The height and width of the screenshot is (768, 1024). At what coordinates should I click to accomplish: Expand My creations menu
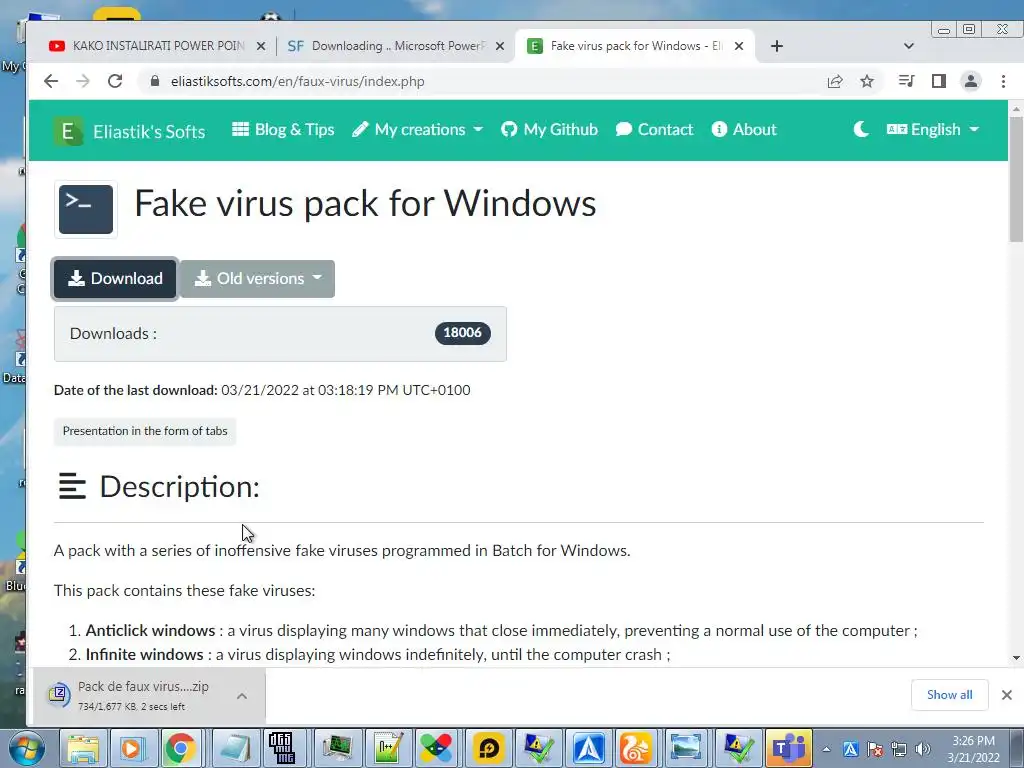click(x=417, y=129)
